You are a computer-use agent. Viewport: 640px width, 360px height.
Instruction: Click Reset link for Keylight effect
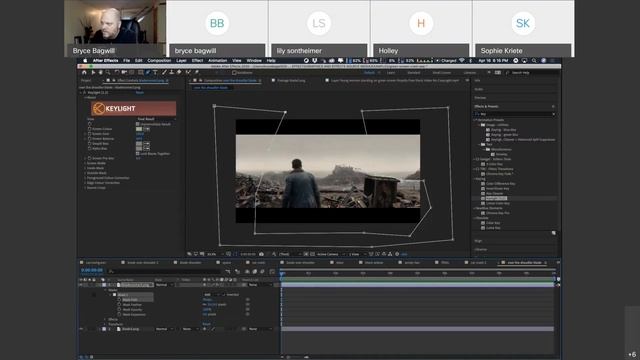(x=140, y=93)
